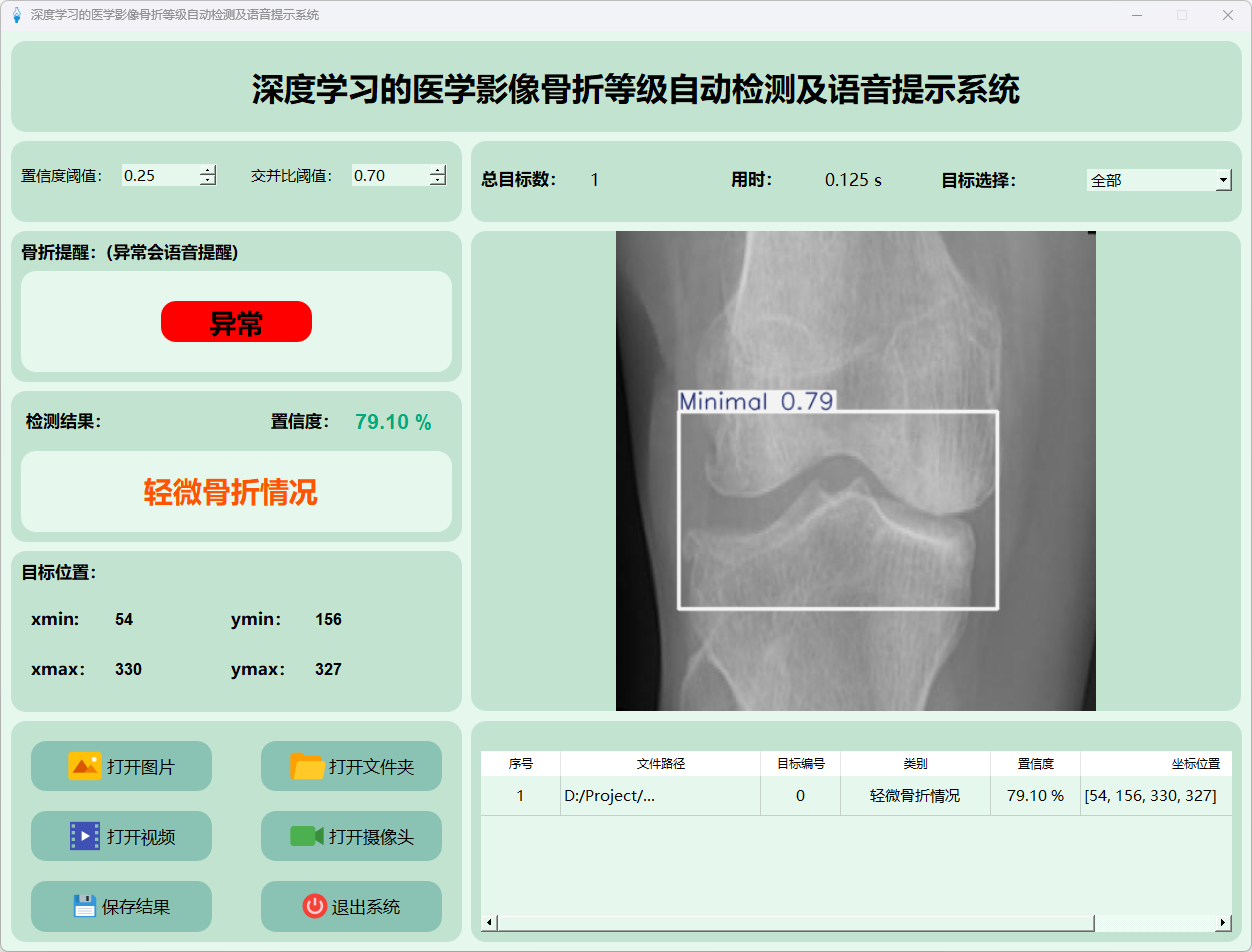The width and height of the screenshot is (1252, 952).
Task: Click the xmax value 330
Action: [x=128, y=670]
